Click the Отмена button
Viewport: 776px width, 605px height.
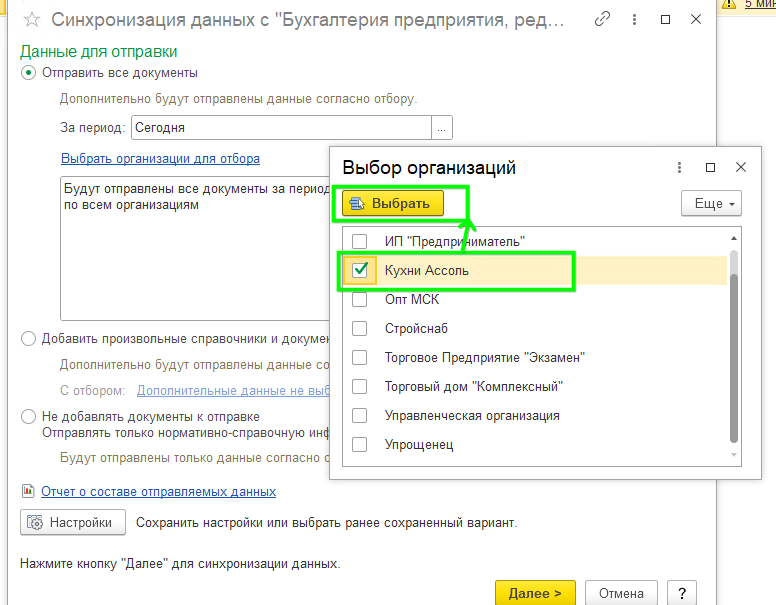coord(621,593)
